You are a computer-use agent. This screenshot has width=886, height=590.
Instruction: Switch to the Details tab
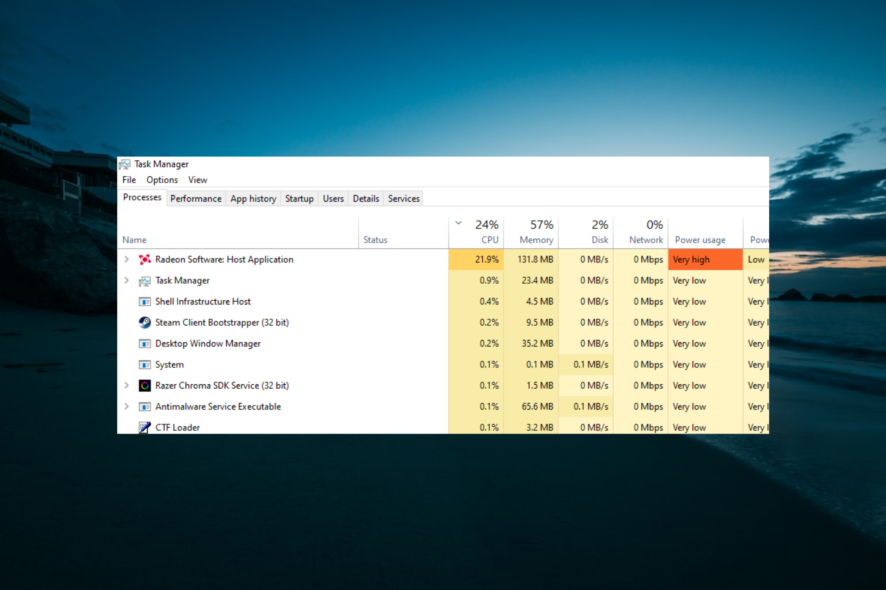(x=366, y=198)
